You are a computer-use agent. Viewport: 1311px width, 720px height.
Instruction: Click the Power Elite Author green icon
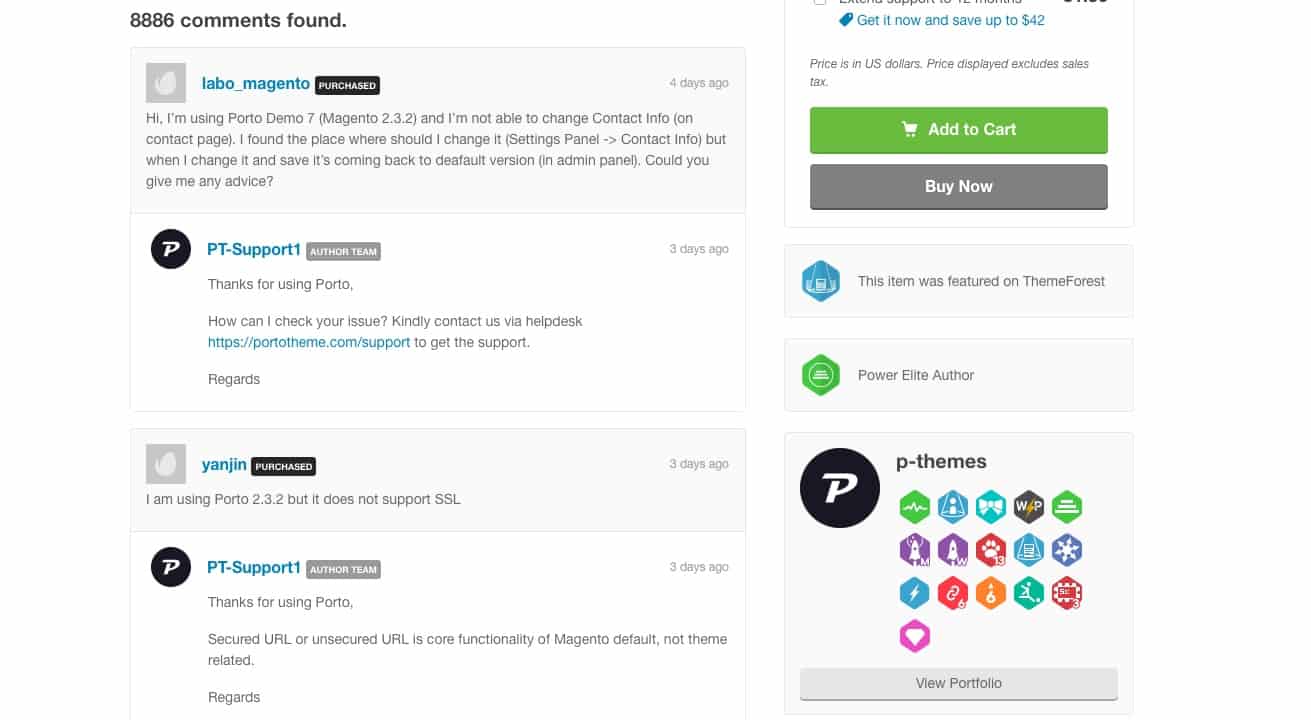click(821, 375)
